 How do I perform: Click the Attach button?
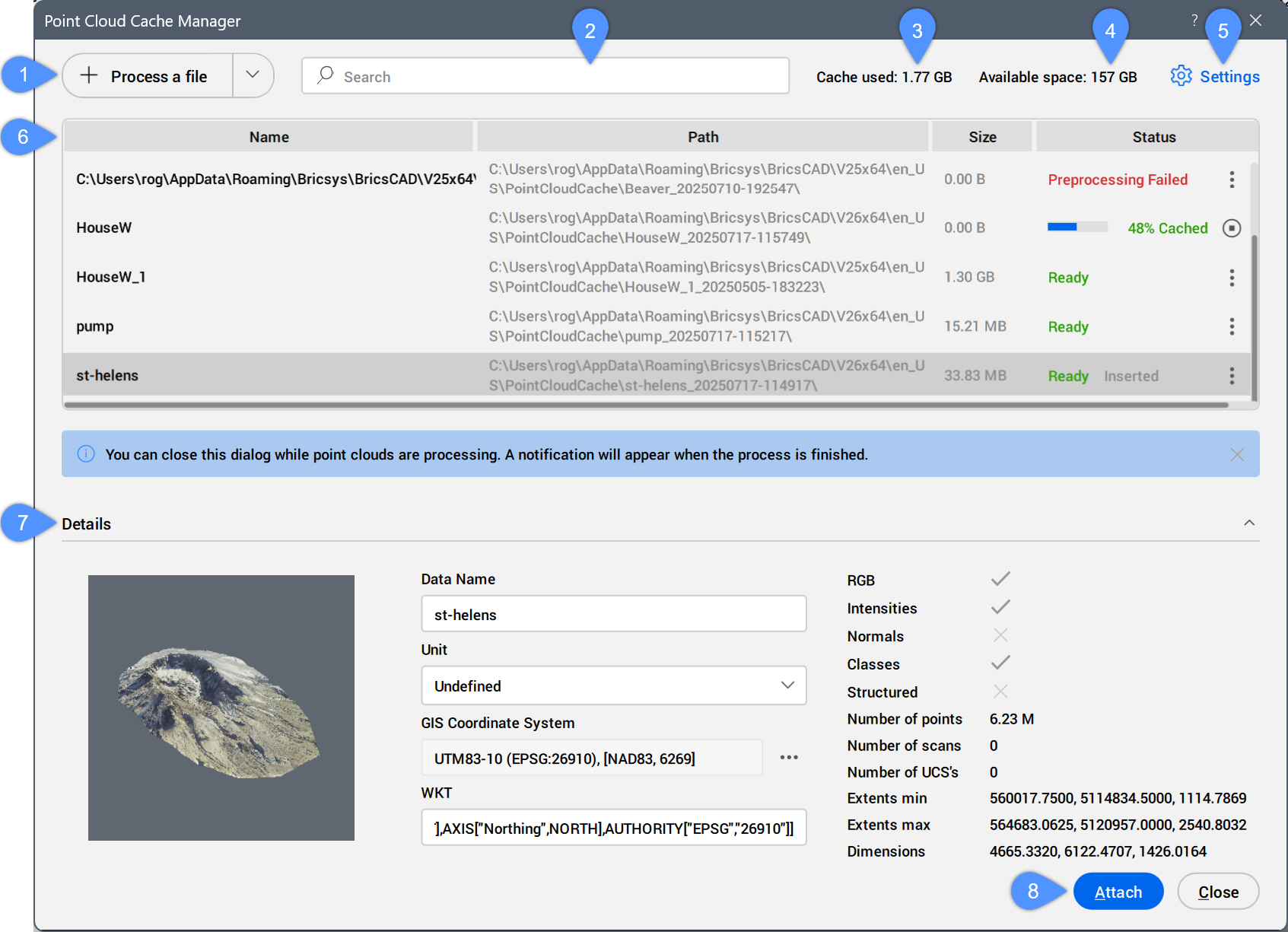pos(1118,892)
